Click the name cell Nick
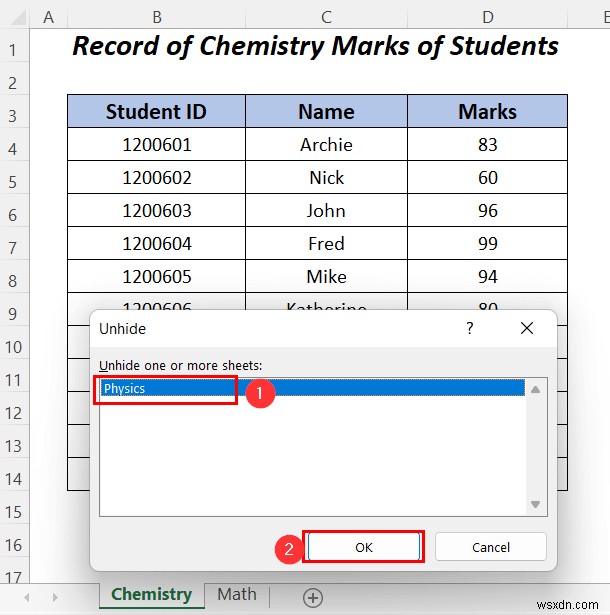610x615 pixels. [x=326, y=177]
